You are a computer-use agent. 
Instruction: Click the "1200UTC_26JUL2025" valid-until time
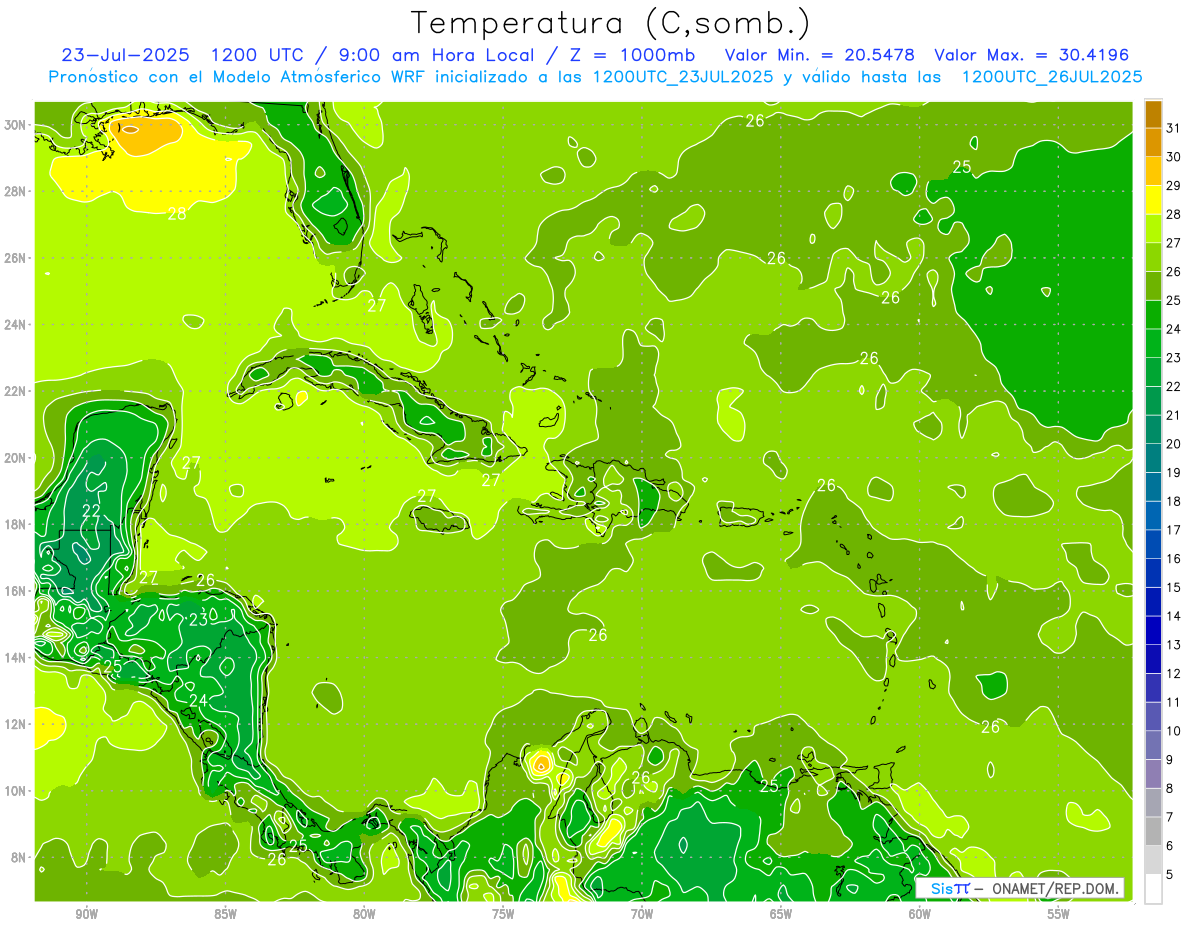click(1052, 77)
